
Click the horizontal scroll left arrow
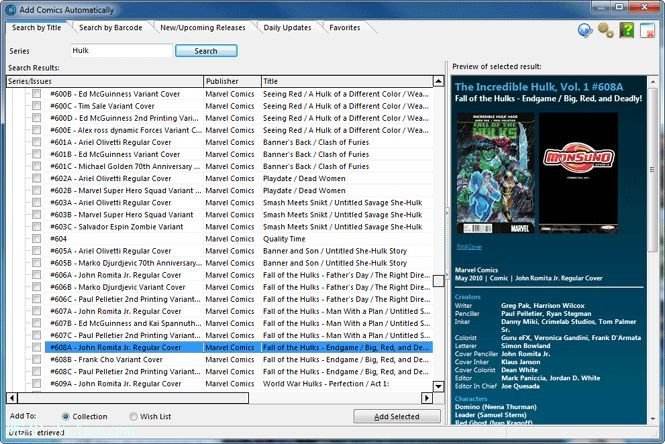[x=12, y=398]
